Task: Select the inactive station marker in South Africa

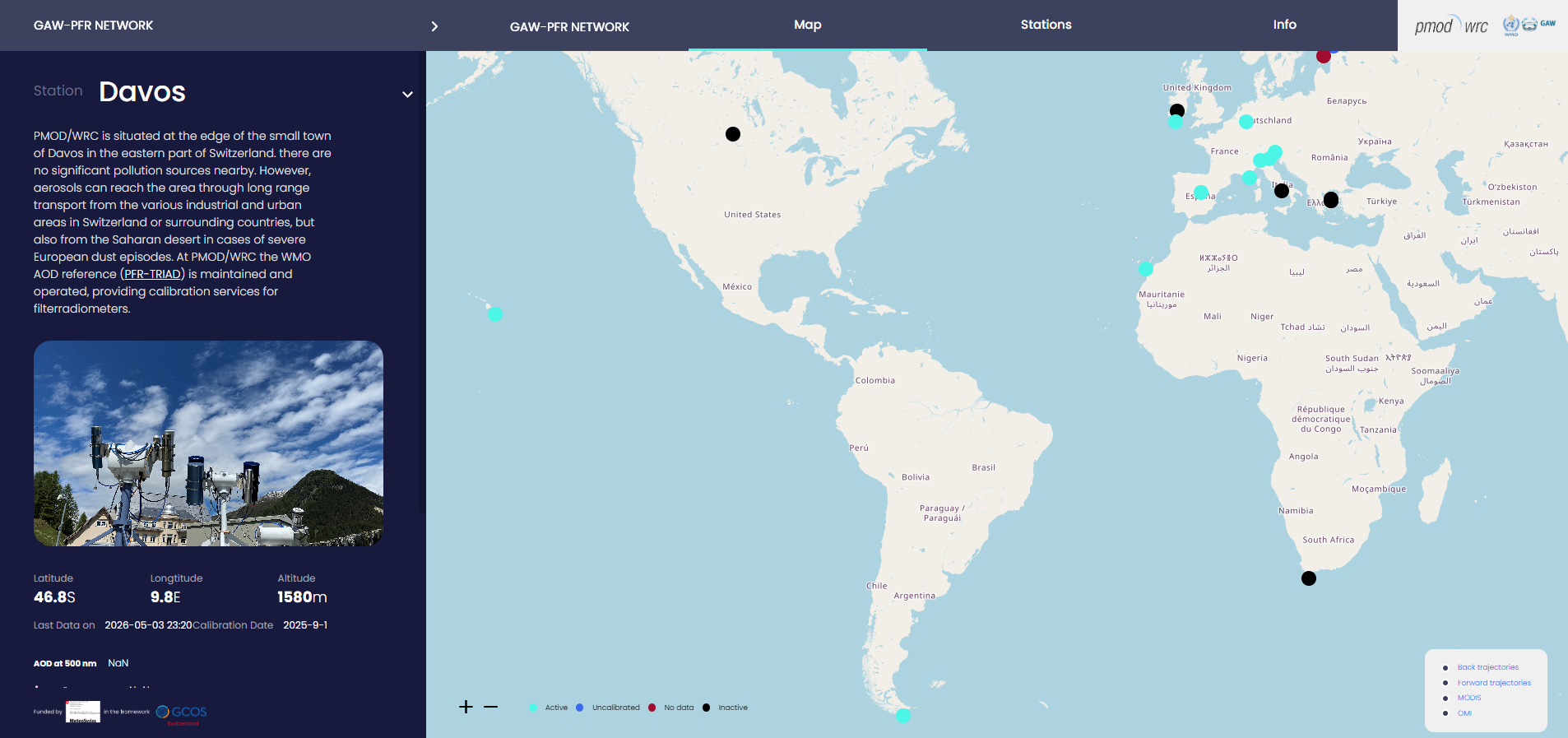Action: [x=1309, y=578]
